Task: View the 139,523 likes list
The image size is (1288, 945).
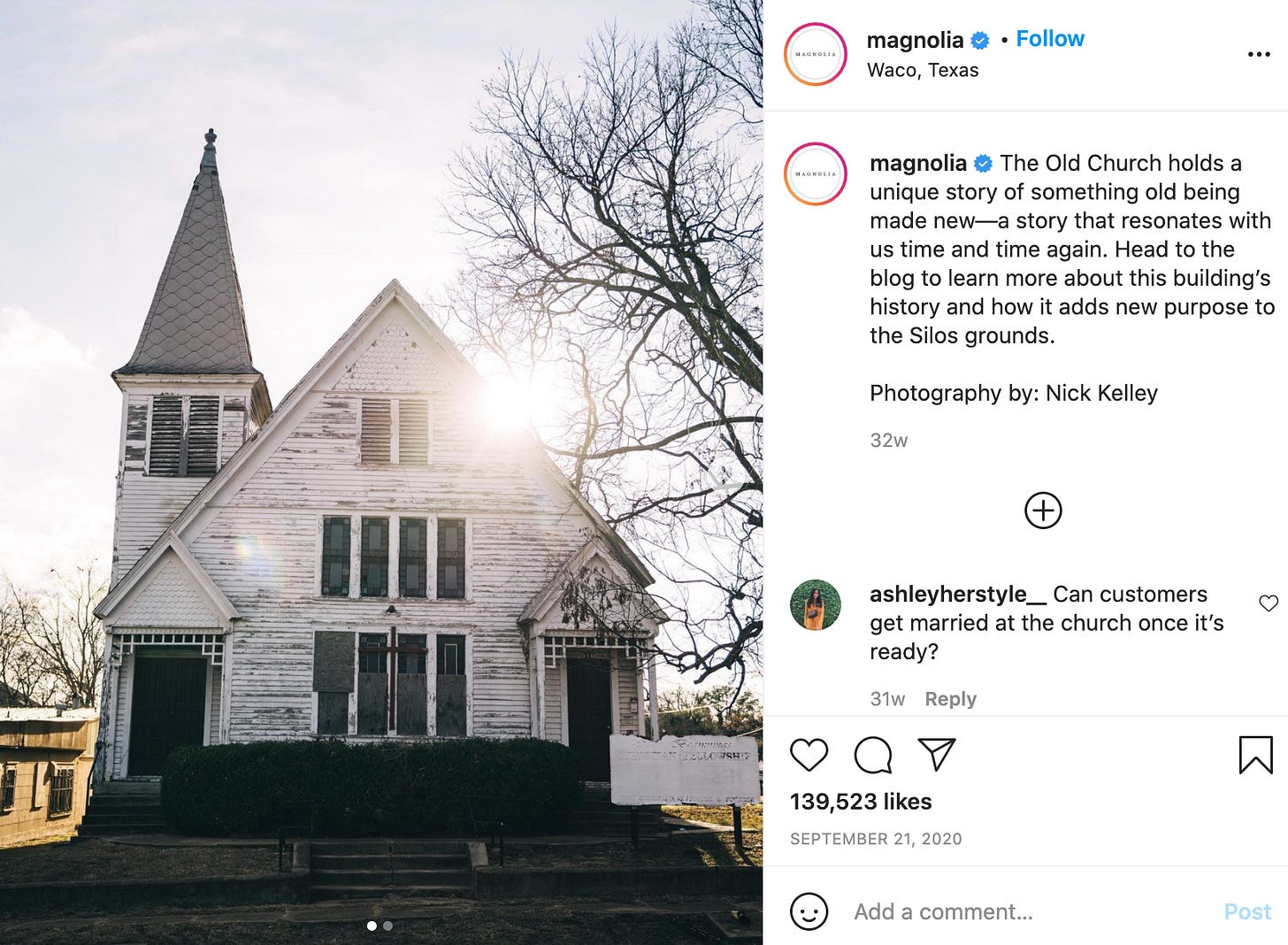Action: coord(861,802)
